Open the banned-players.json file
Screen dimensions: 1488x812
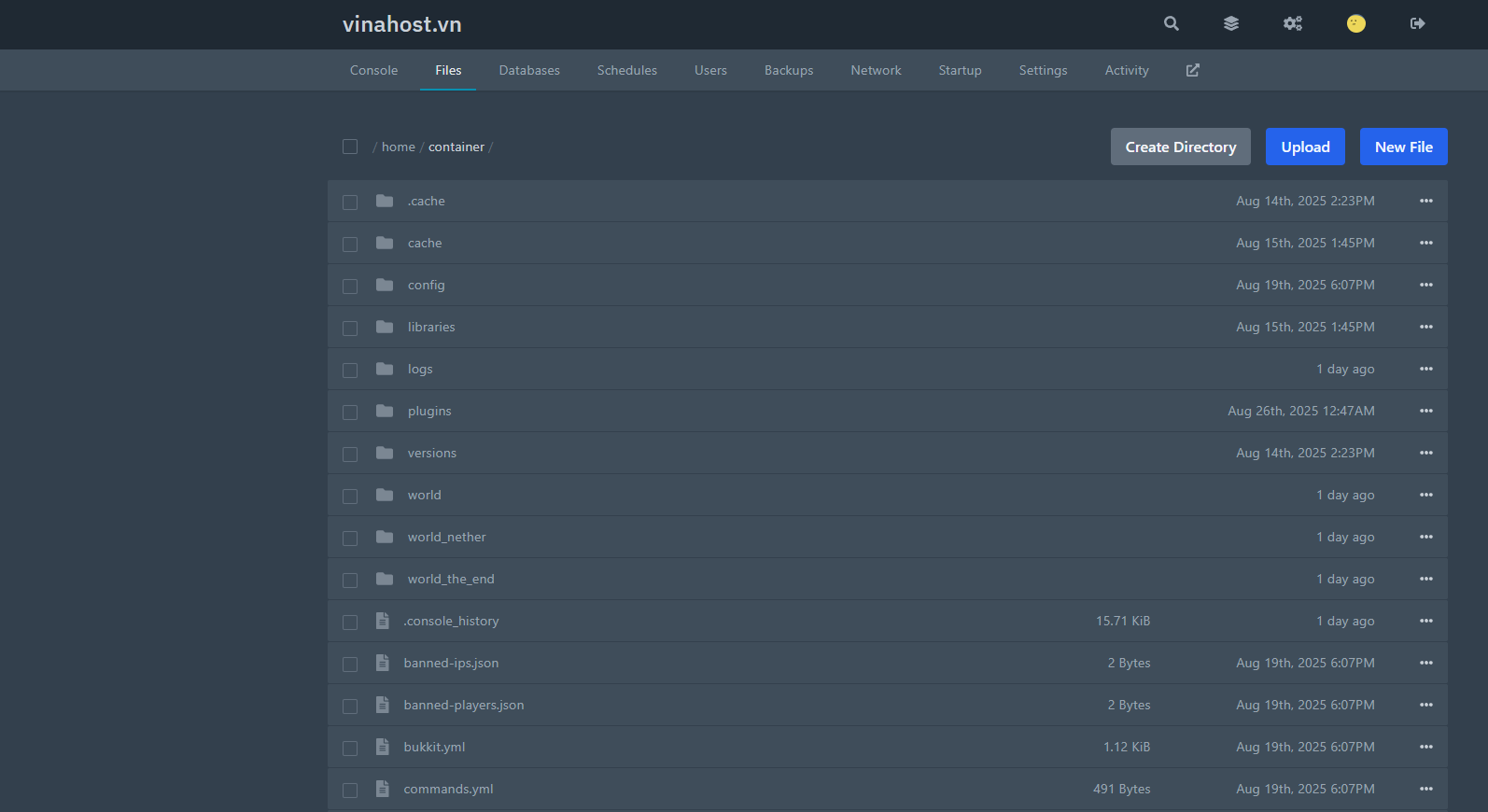coord(463,705)
